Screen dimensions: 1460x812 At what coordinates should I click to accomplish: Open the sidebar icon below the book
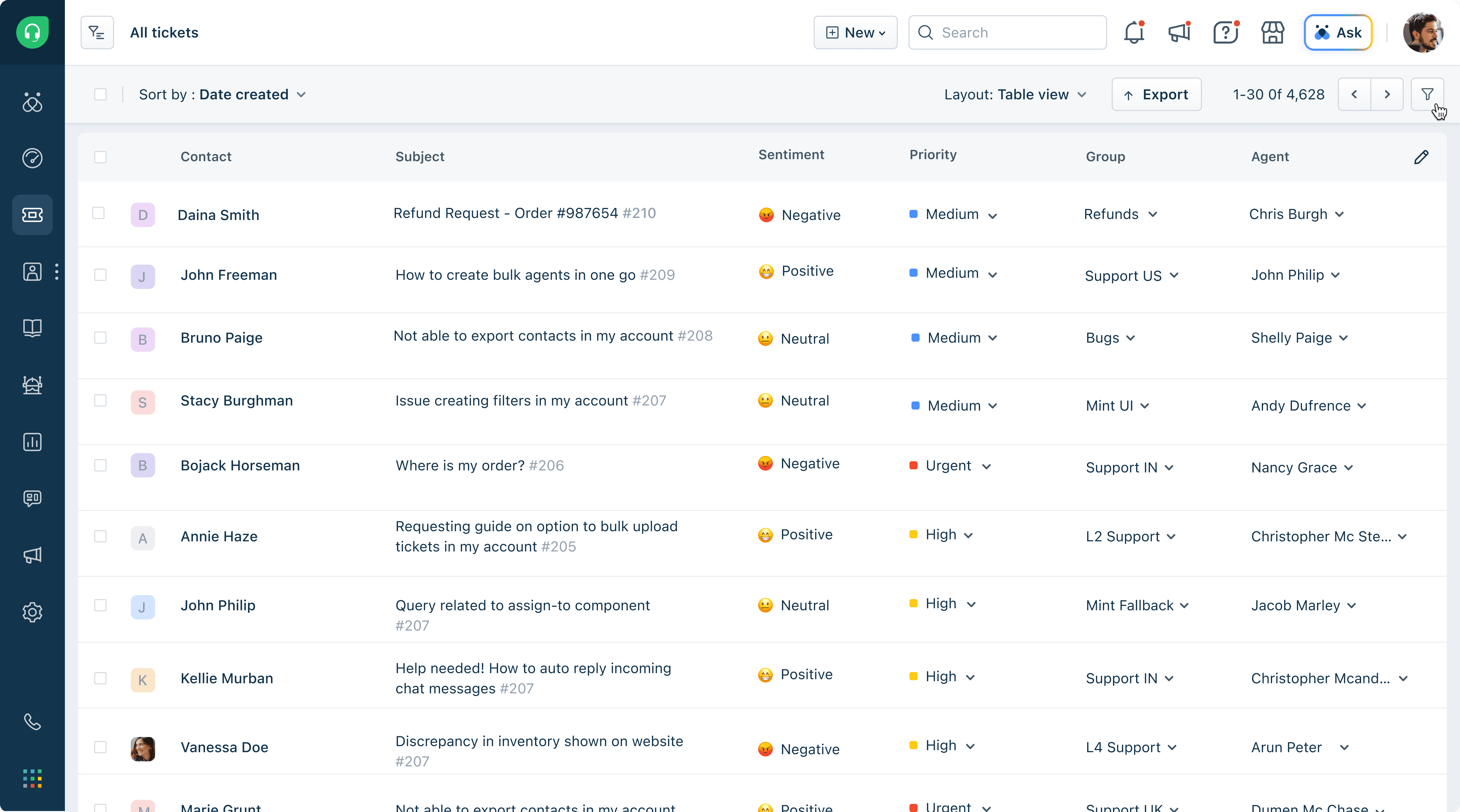[x=32, y=385]
